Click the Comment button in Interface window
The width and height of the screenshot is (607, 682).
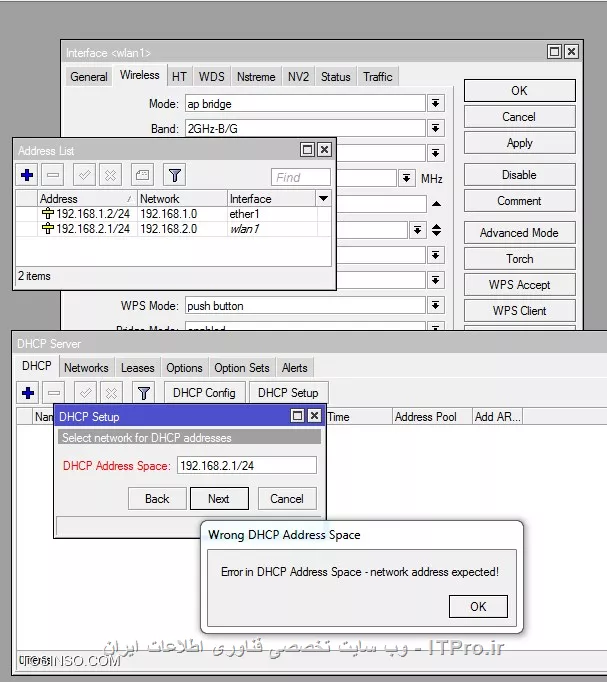520,201
